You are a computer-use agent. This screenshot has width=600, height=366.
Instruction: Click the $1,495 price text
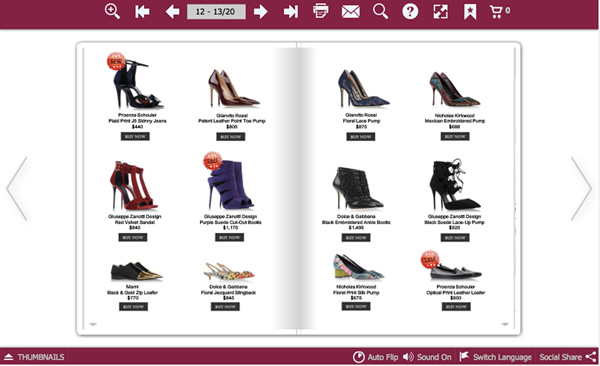click(x=356, y=228)
